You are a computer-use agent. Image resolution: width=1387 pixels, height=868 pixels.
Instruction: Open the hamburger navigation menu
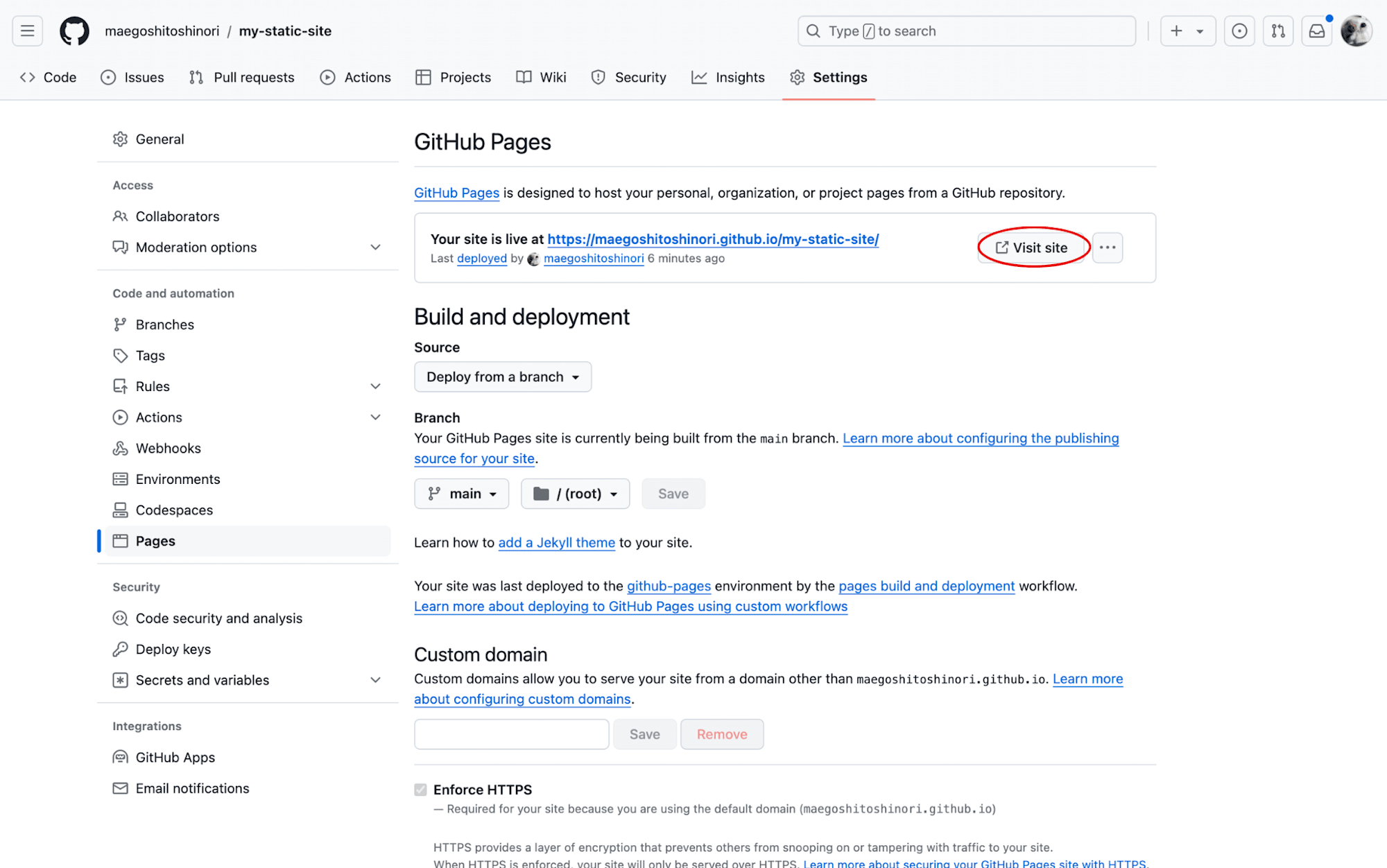28,31
